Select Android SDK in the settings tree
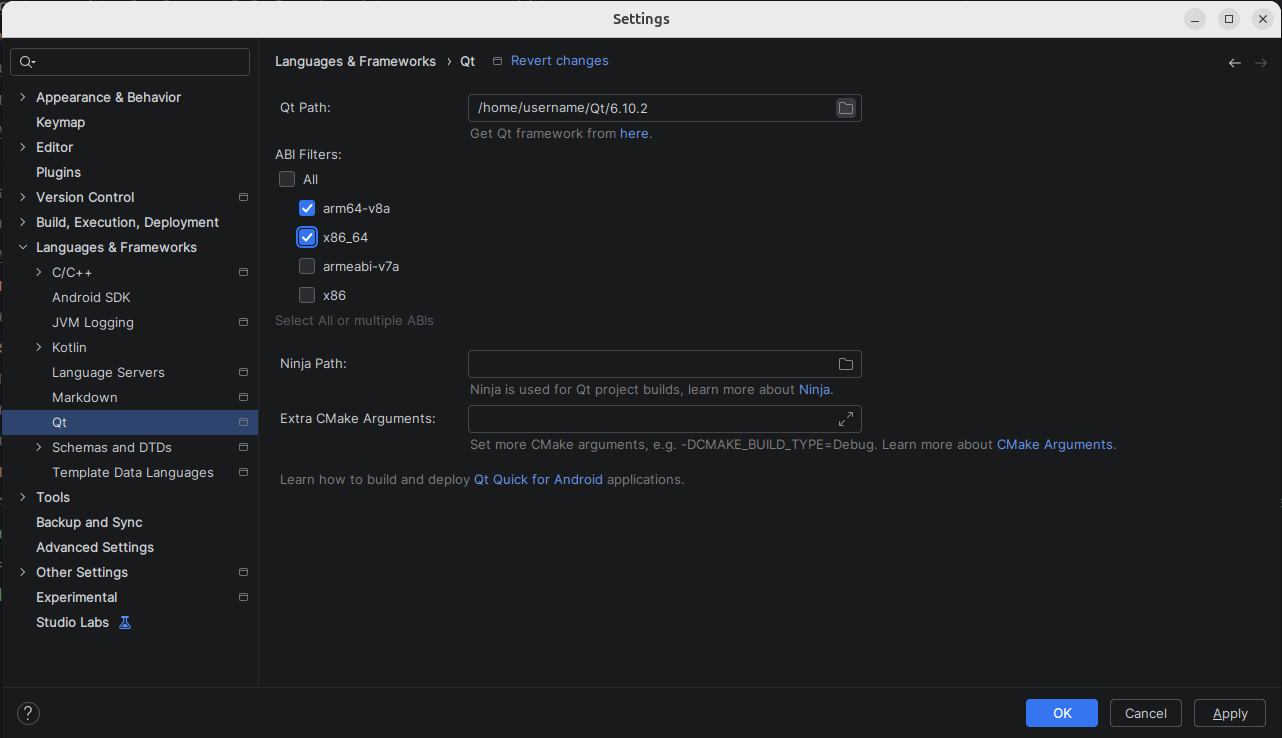The image size is (1282, 738). point(91,297)
